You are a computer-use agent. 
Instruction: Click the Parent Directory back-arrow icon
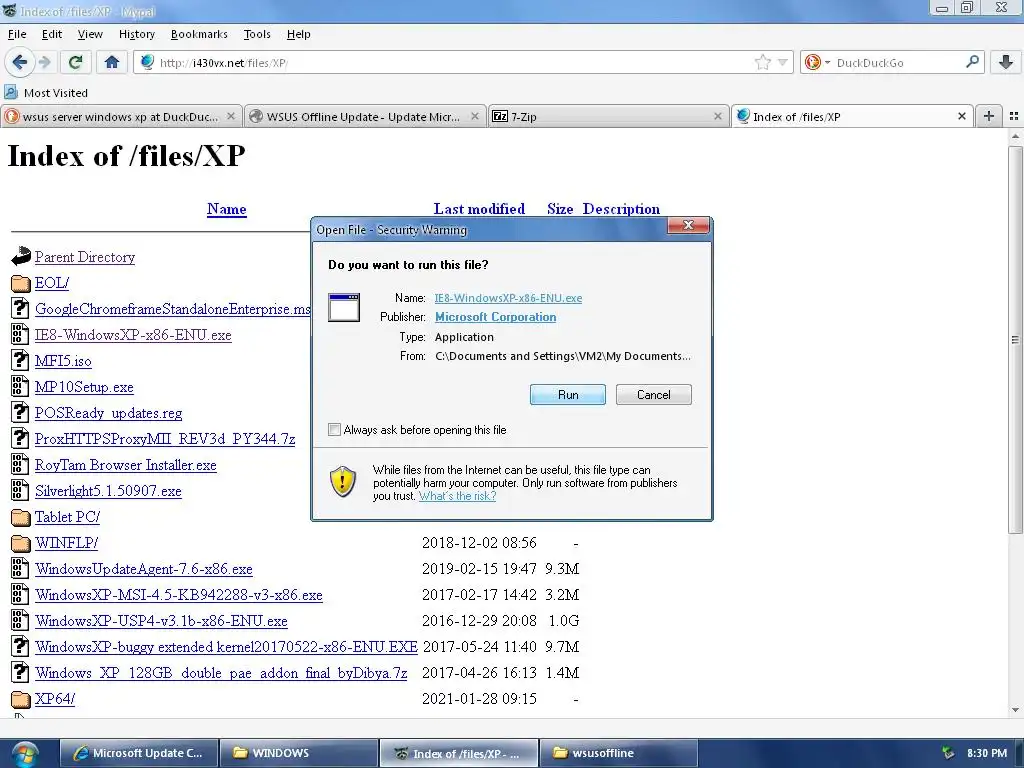(x=21, y=256)
